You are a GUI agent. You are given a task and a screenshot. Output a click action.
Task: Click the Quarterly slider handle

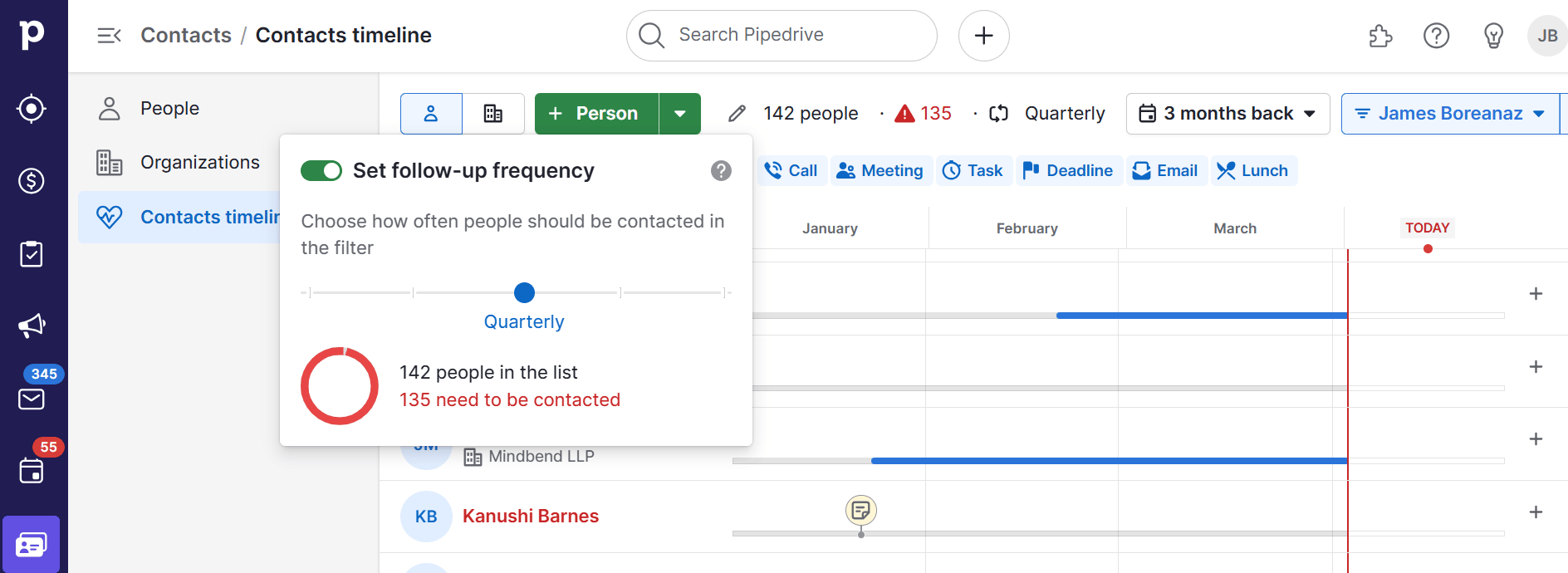(524, 293)
